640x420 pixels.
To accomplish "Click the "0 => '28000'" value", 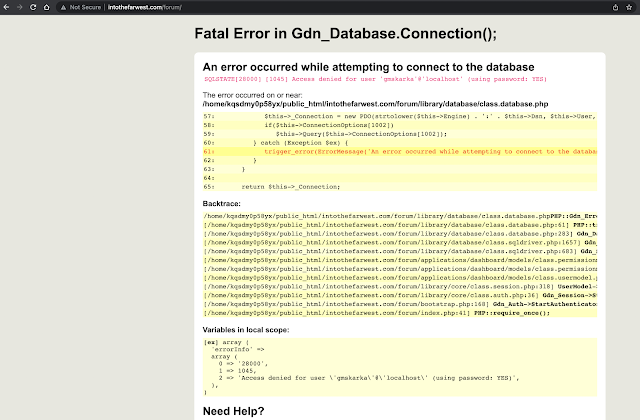I will [x=243, y=364].
